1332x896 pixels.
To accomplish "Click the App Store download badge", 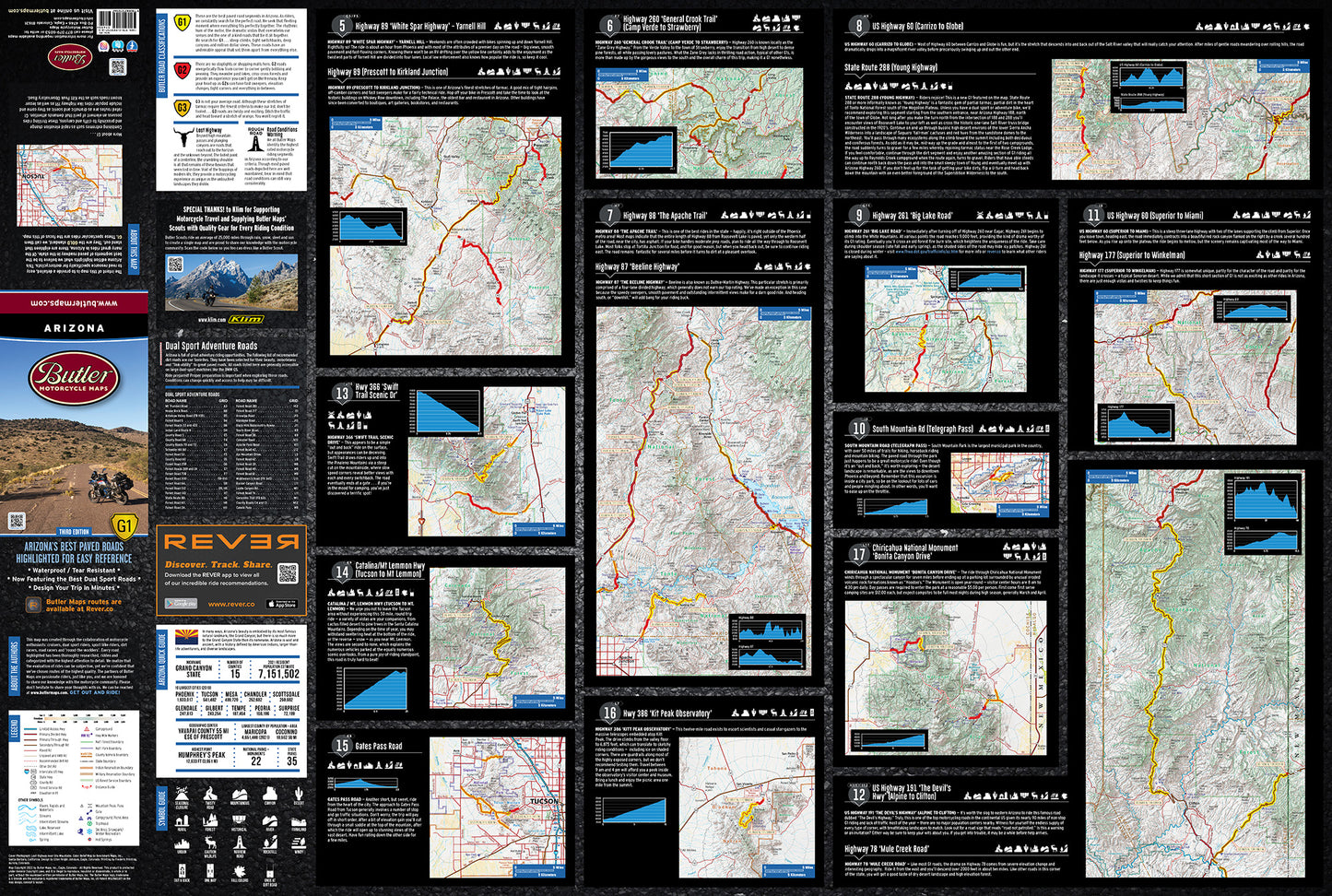I will (281, 604).
